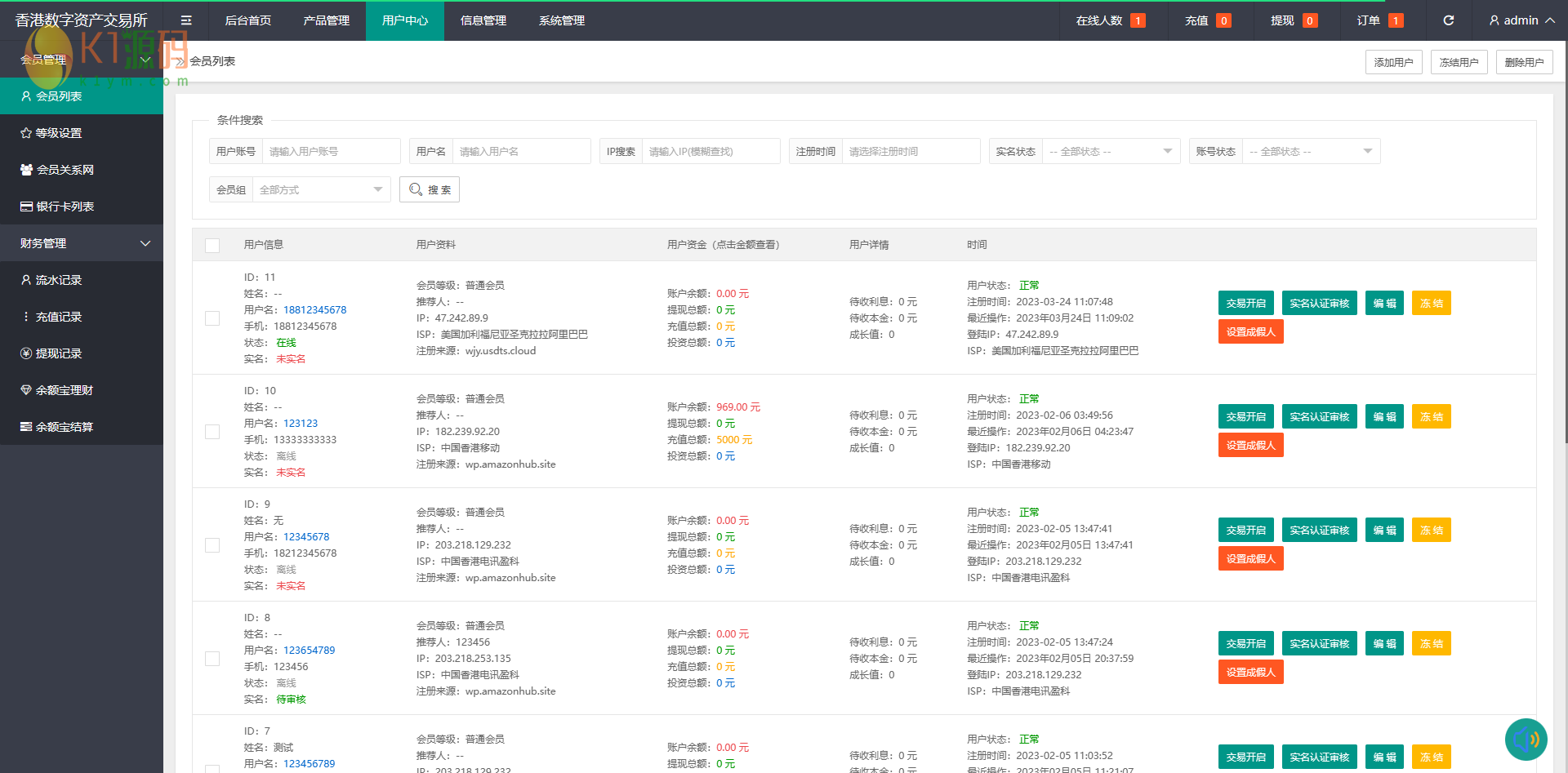The height and width of the screenshot is (773, 1568).
Task: Open the 账号状态 dropdown
Action: [1310, 152]
